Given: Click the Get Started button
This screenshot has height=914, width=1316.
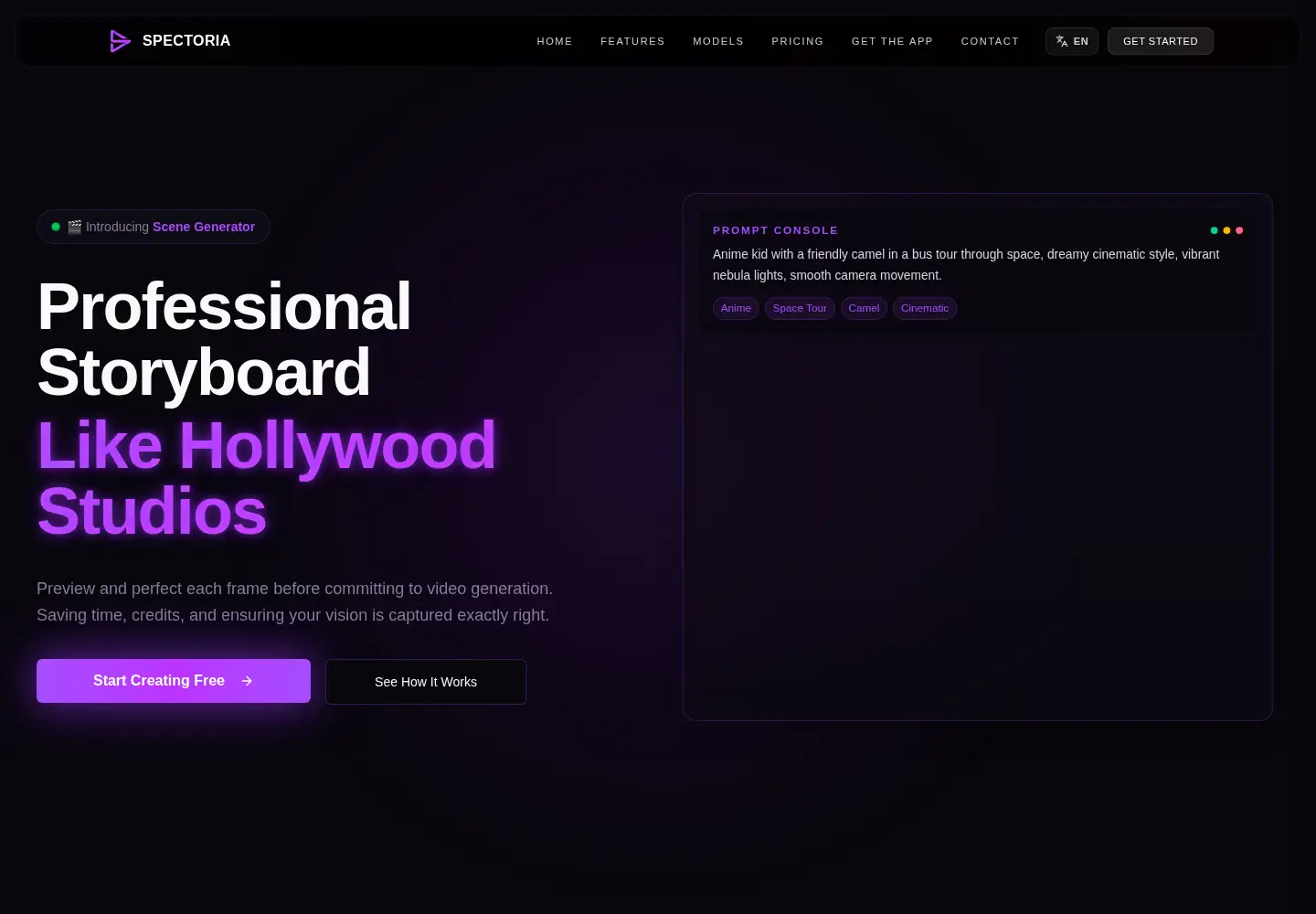Looking at the screenshot, I should click(1161, 41).
